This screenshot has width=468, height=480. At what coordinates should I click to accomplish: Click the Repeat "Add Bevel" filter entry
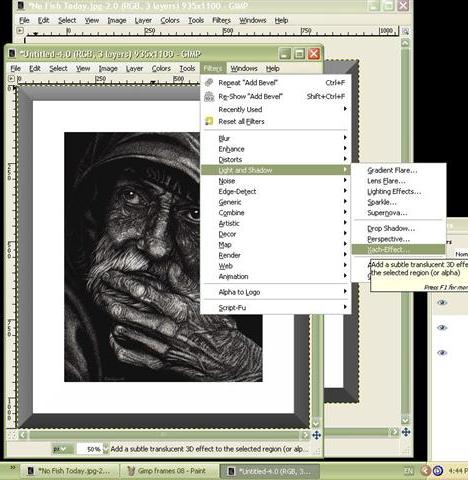276,83
